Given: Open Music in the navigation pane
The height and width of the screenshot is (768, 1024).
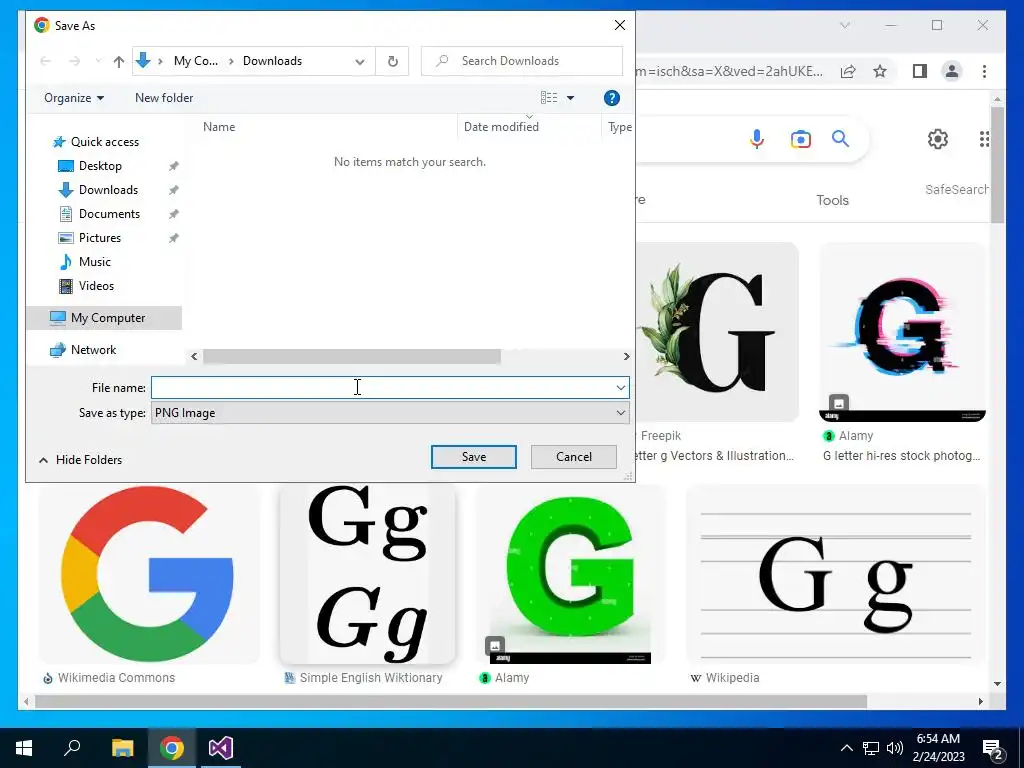Looking at the screenshot, I should pyautogui.click(x=94, y=262).
